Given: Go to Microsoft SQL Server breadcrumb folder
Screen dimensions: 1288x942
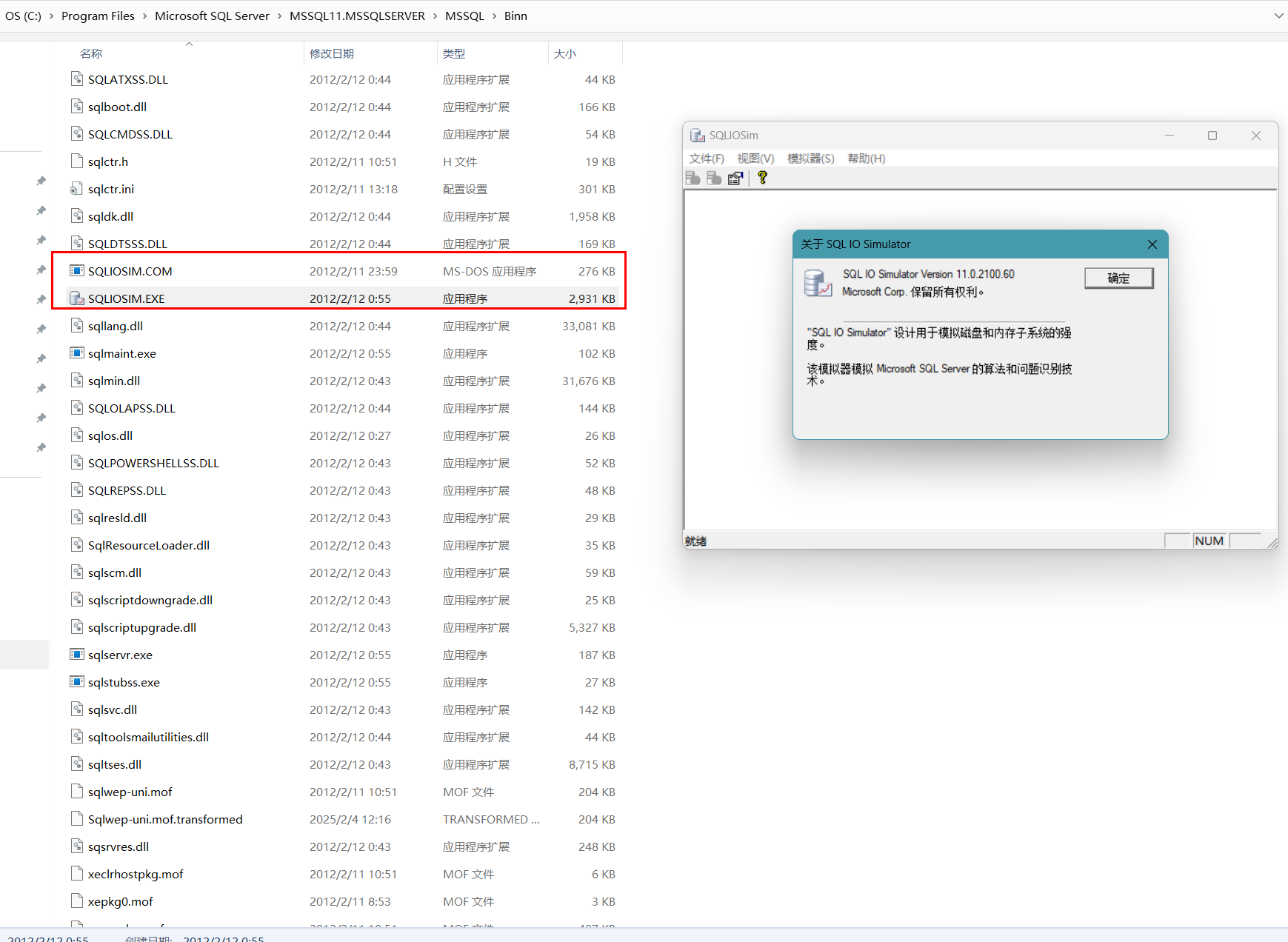Looking at the screenshot, I should (x=212, y=16).
